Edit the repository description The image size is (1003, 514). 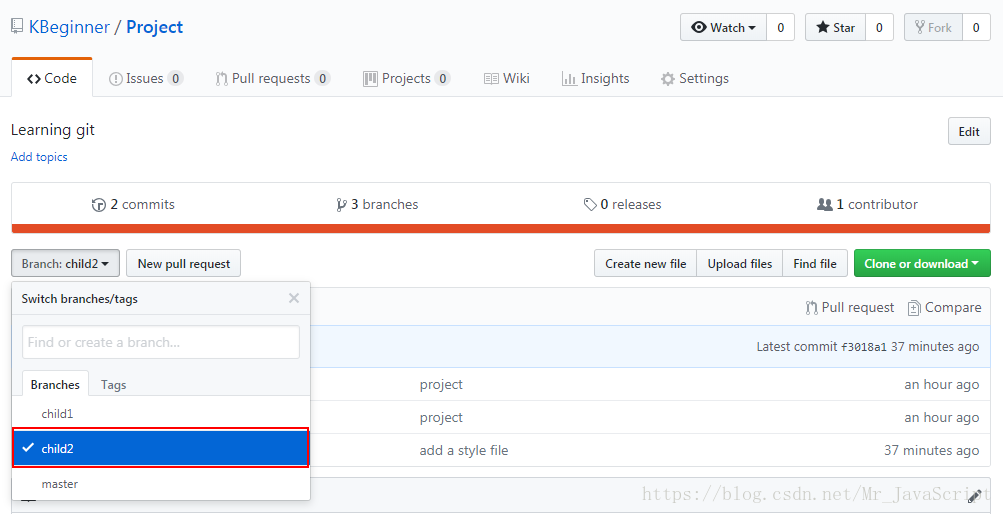click(969, 131)
